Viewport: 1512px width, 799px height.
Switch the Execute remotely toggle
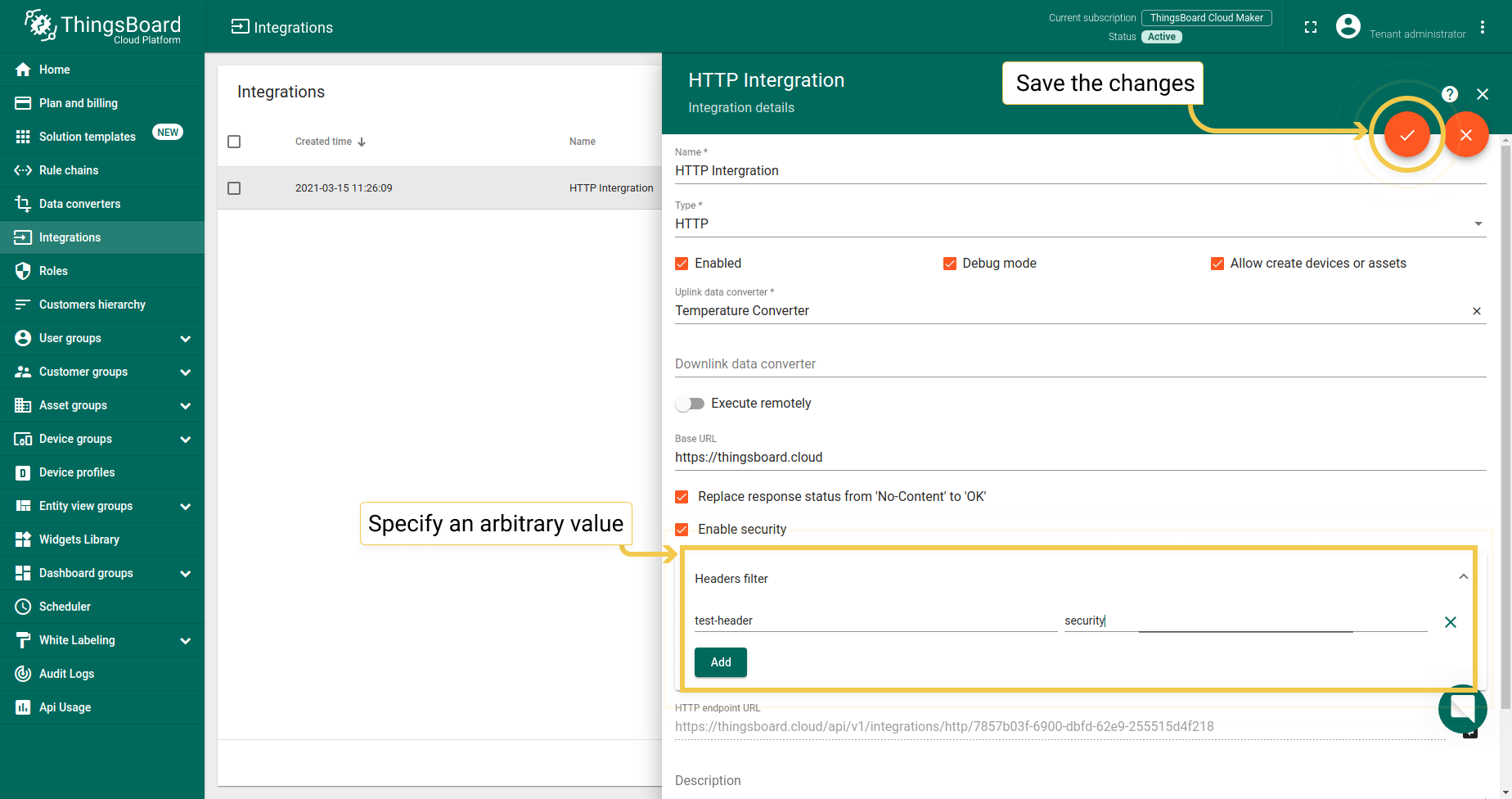pyautogui.click(x=690, y=404)
